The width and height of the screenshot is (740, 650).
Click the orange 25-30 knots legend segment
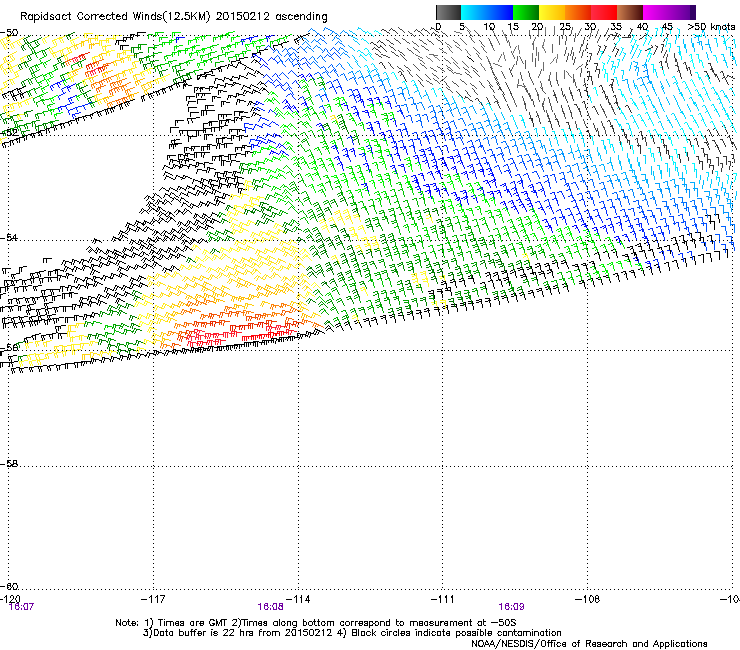point(578,12)
